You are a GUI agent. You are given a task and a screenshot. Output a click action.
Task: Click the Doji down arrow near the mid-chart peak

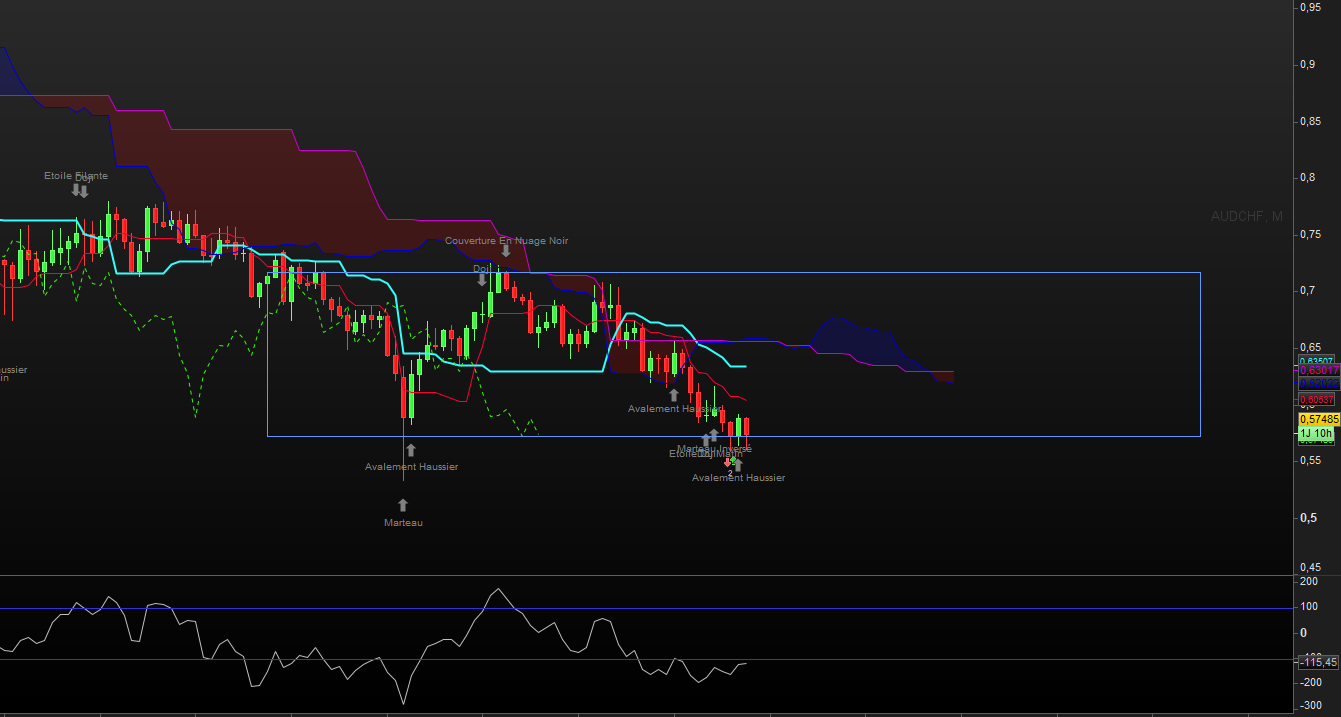pyautogui.click(x=482, y=280)
